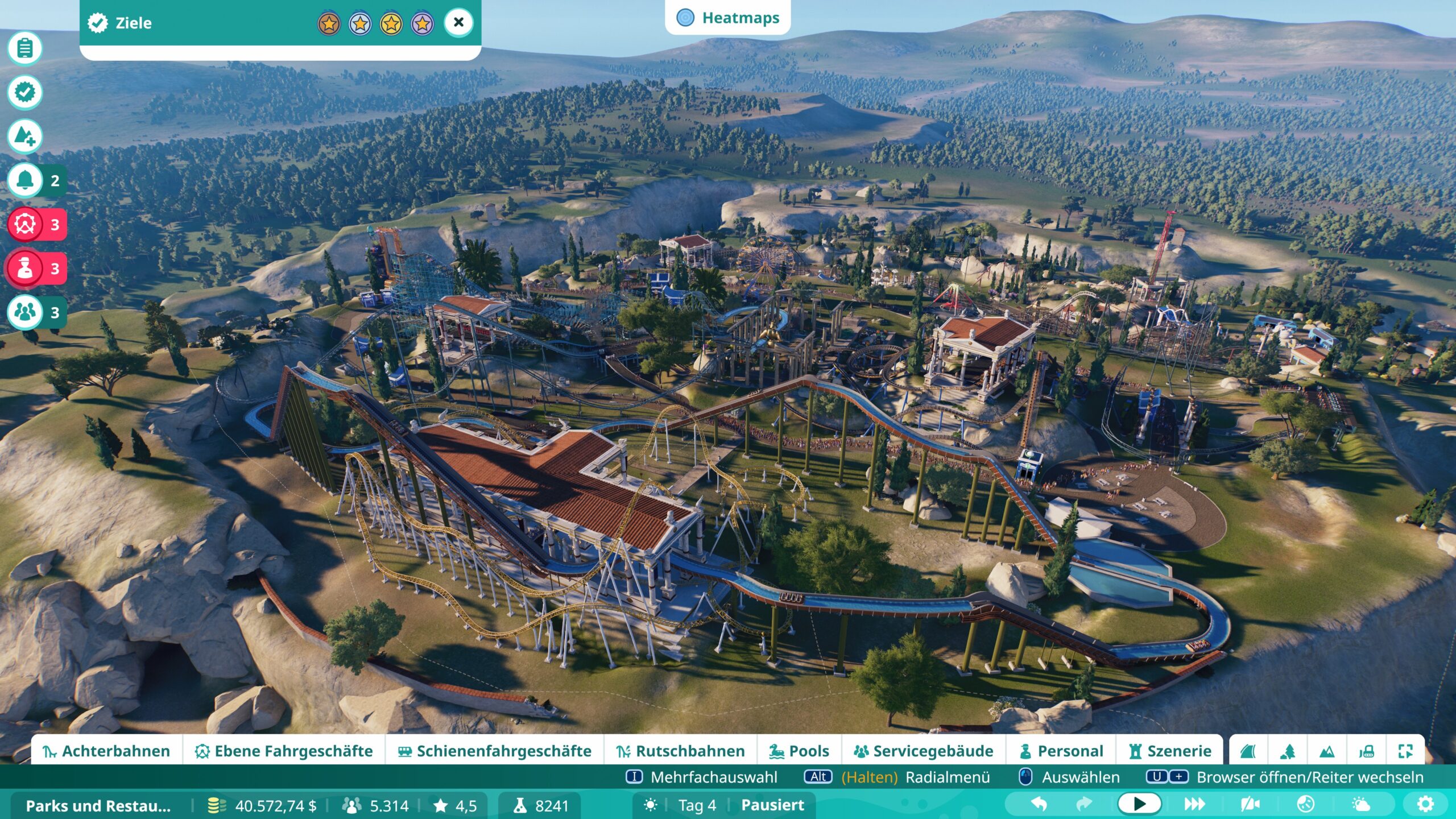The image size is (1456, 819).
Task: Open the Rutschbahnen tab
Action: point(680,751)
